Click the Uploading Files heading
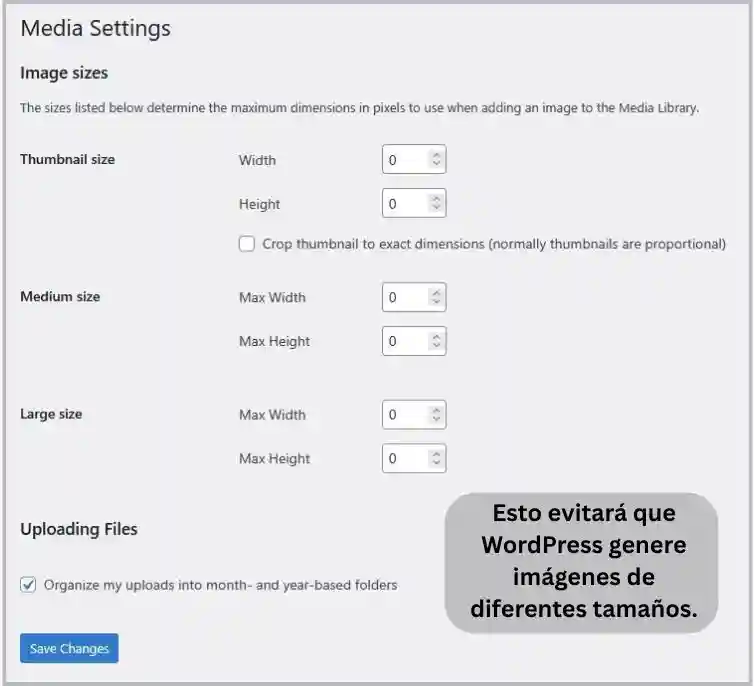Screen dimensions: 755x686 [x=78, y=529]
